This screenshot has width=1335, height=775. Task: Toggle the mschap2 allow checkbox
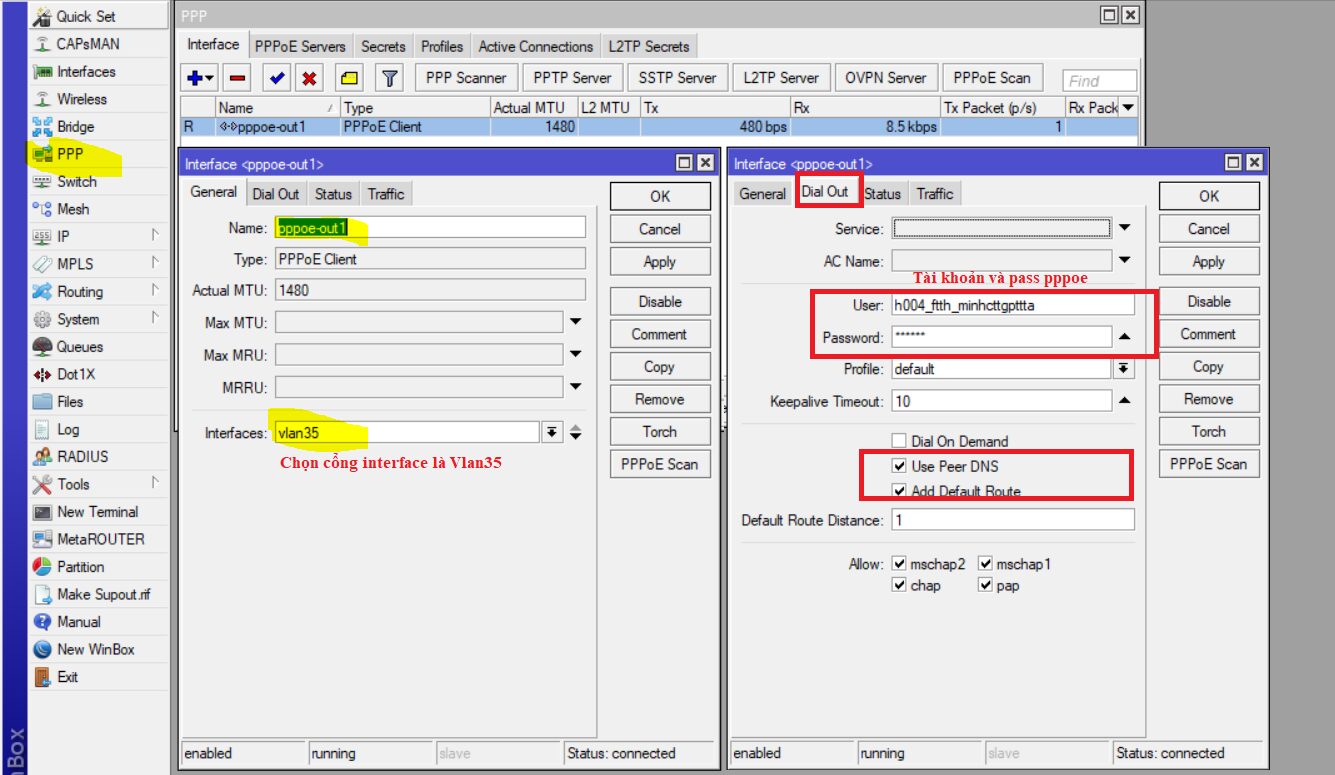[899, 564]
